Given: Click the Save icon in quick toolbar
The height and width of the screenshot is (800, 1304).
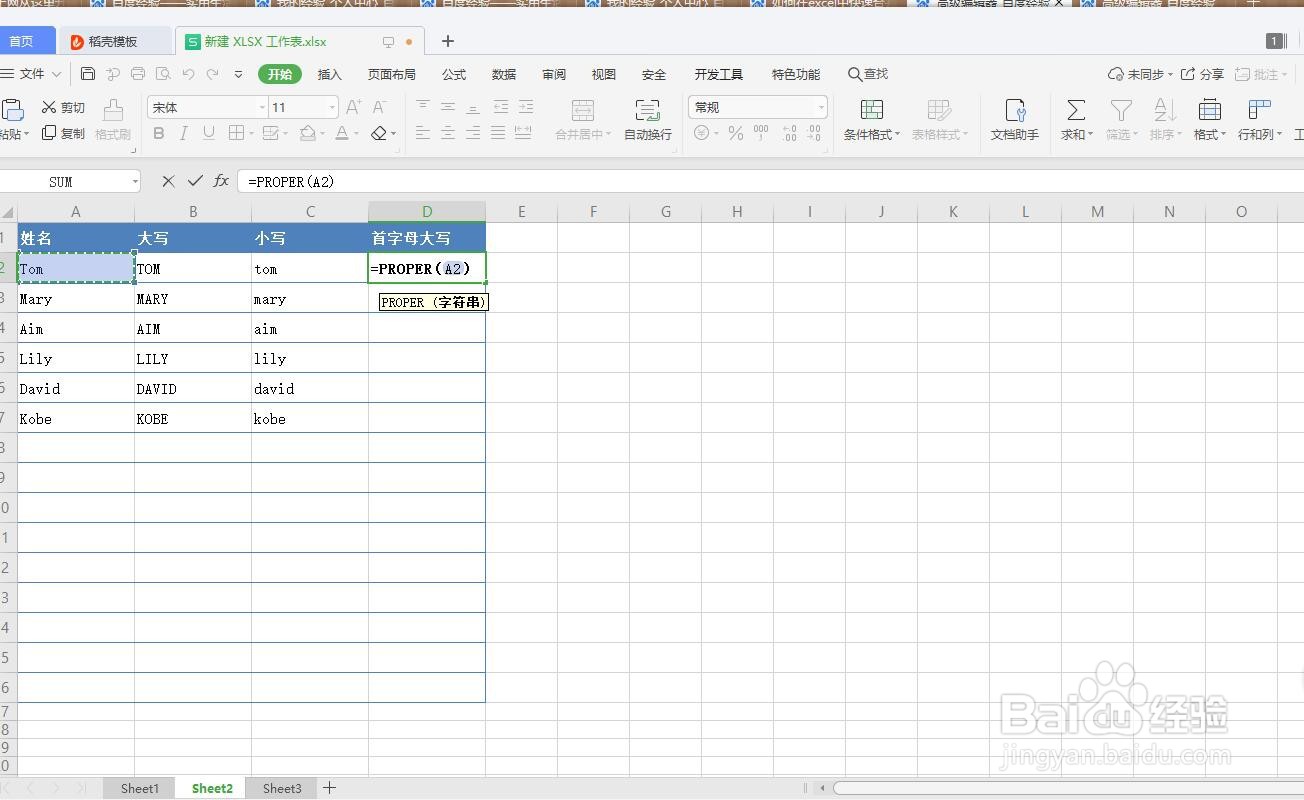Looking at the screenshot, I should (88, 74).
